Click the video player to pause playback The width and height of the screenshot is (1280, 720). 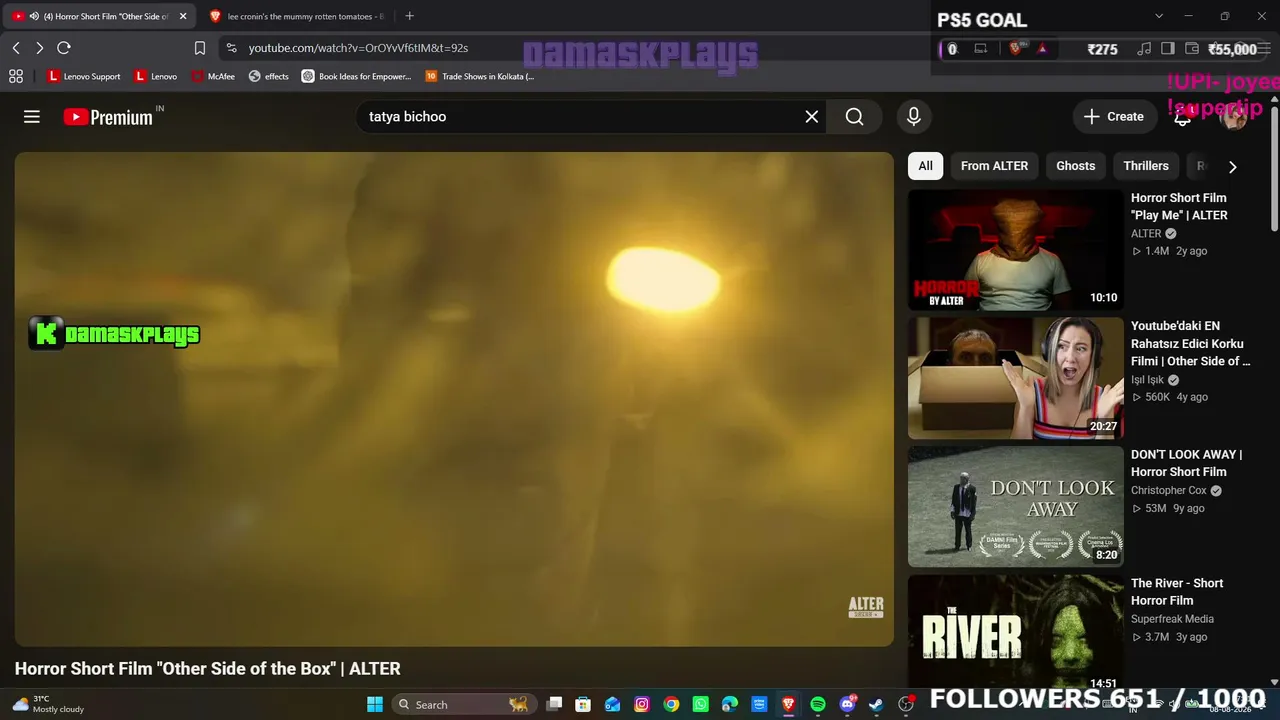click(x=454, y=399)
